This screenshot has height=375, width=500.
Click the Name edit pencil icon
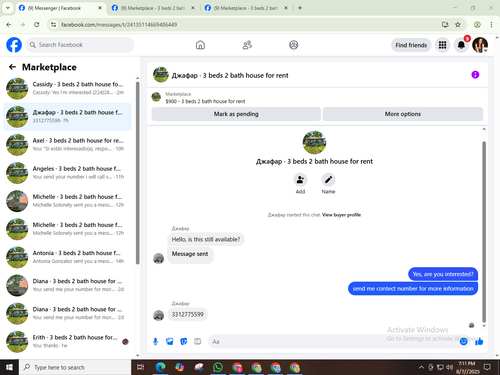328,180
